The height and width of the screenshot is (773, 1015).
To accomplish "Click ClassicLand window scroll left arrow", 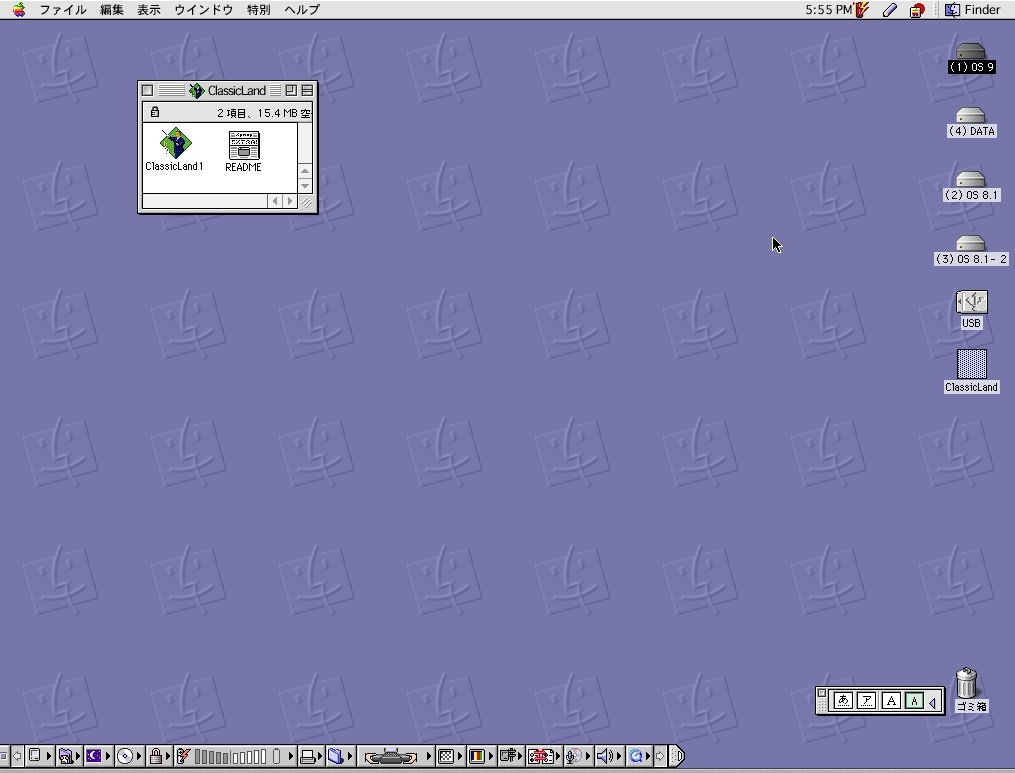I will pyautogui.click(x=275, y=201).
